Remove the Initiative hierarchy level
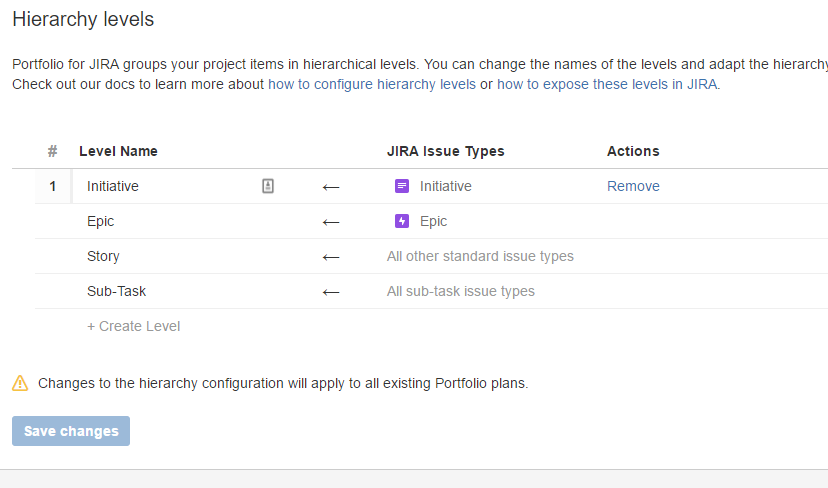The image size is (828, 488). (x=633, y=186)
